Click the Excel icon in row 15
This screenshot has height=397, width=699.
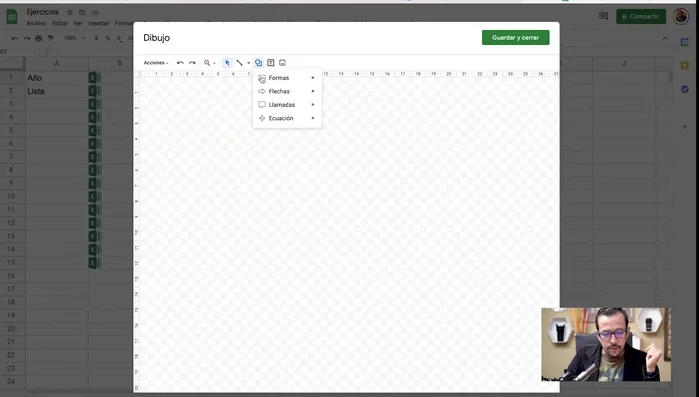point(94,262)
